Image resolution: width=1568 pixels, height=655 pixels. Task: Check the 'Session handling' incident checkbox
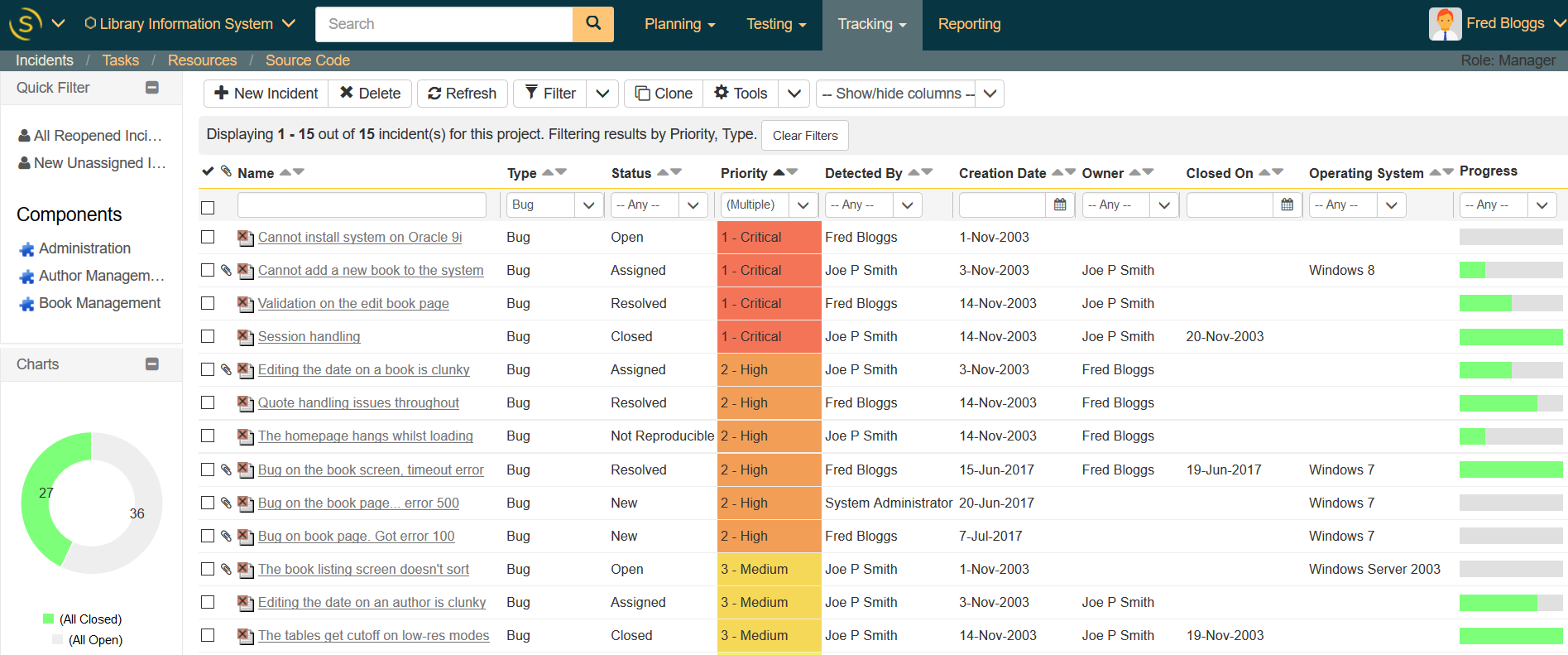point(208,336)
